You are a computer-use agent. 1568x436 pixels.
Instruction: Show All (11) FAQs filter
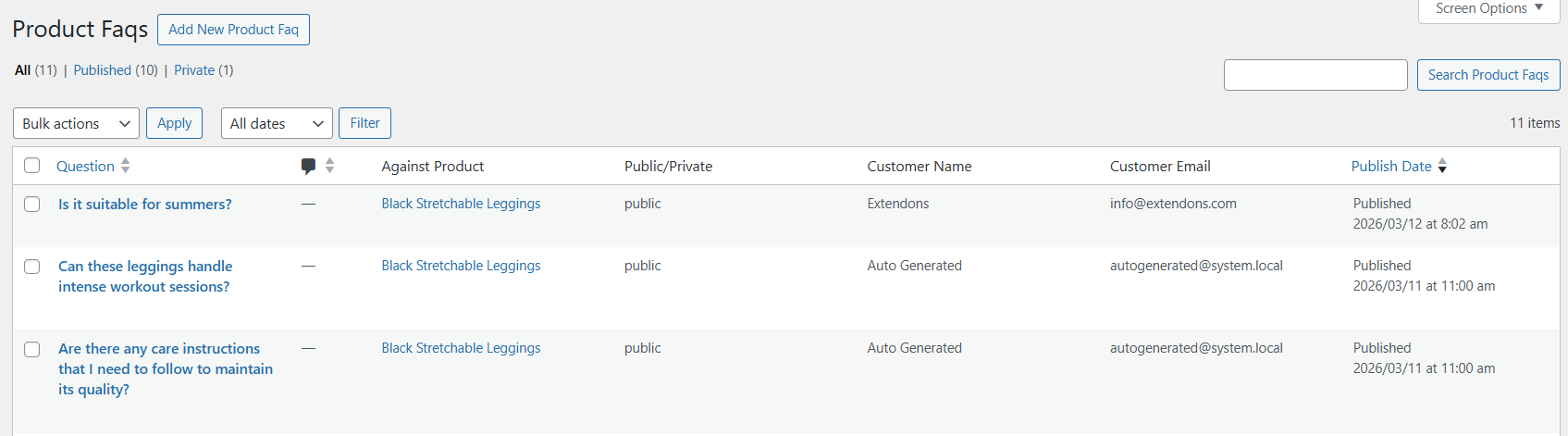coord(36,70)
